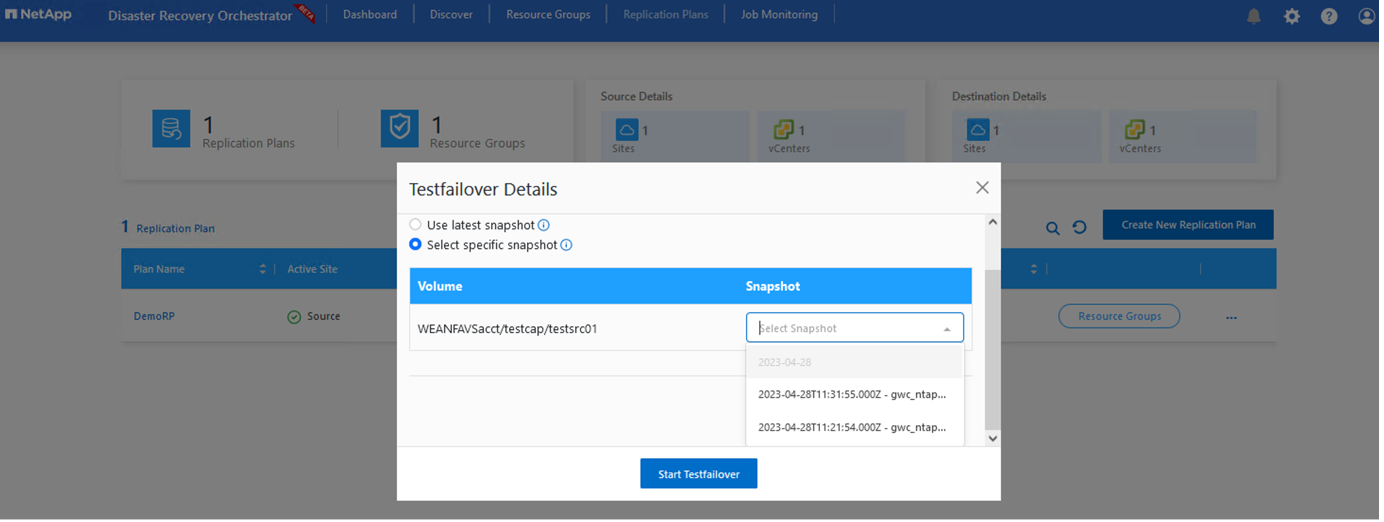Click Start Testfailover button
Image resolution: width=1384 pixels, height=522 pixels.
point(701,475)
